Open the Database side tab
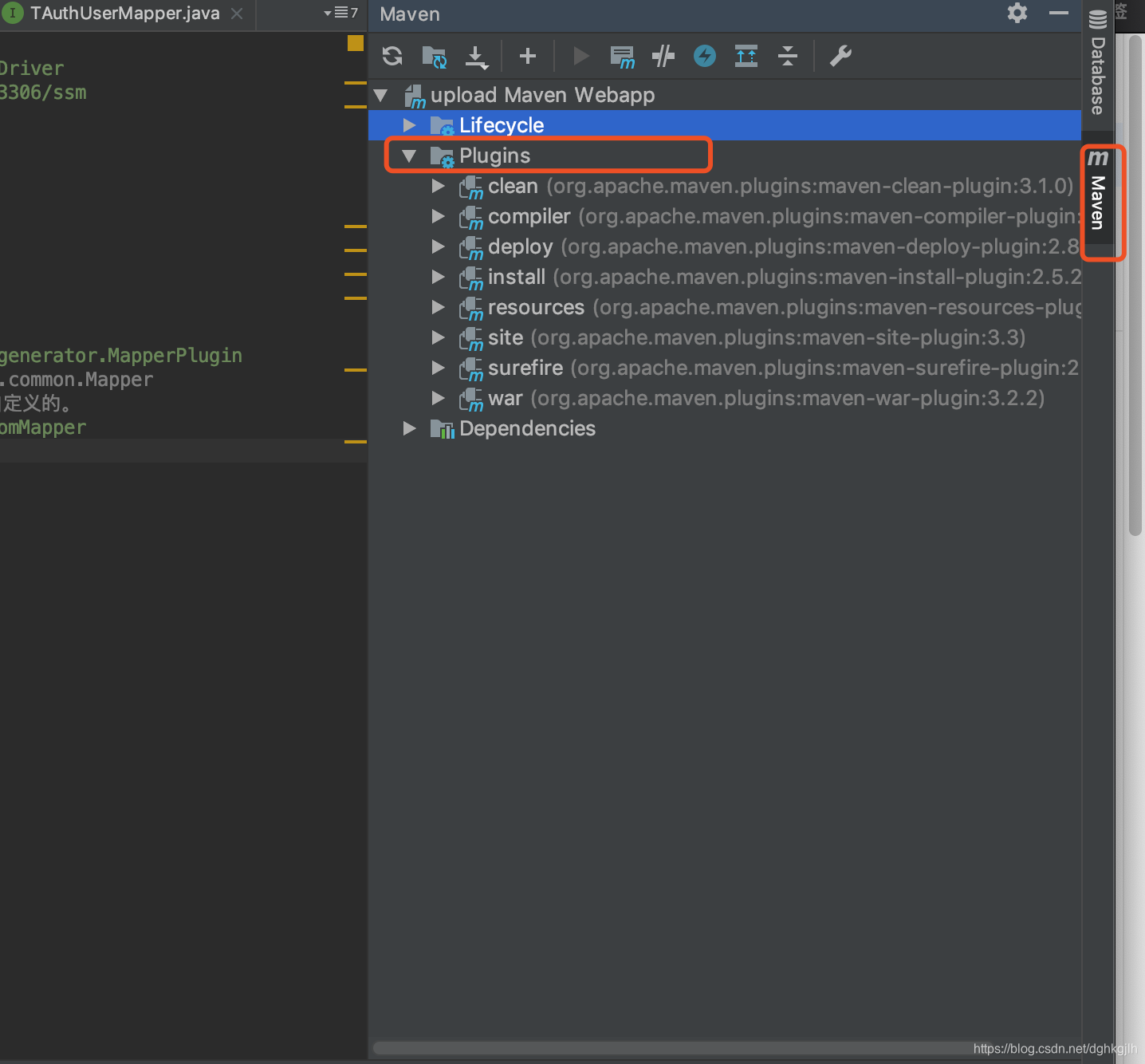The image size is (1145, 1064). coord(1098,63)
